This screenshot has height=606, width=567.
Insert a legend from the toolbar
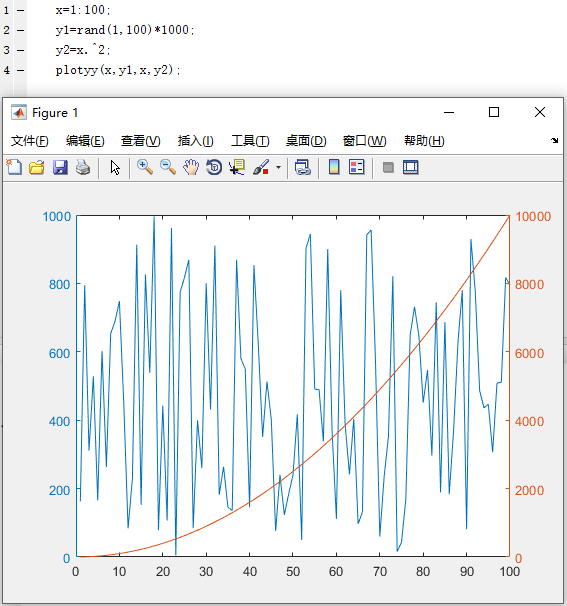click(356, 167)
